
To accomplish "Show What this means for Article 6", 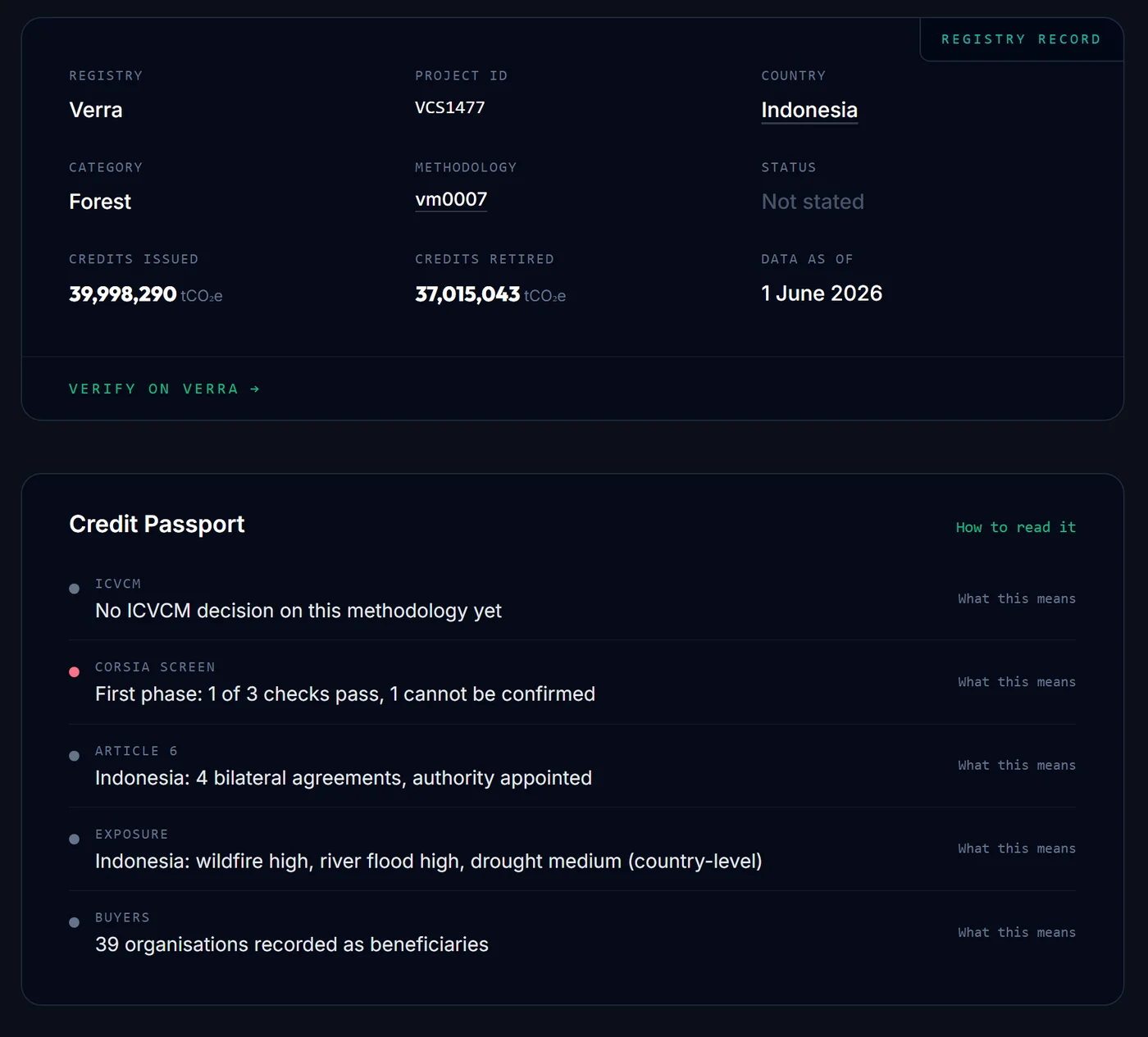I will click(1017, 765).
